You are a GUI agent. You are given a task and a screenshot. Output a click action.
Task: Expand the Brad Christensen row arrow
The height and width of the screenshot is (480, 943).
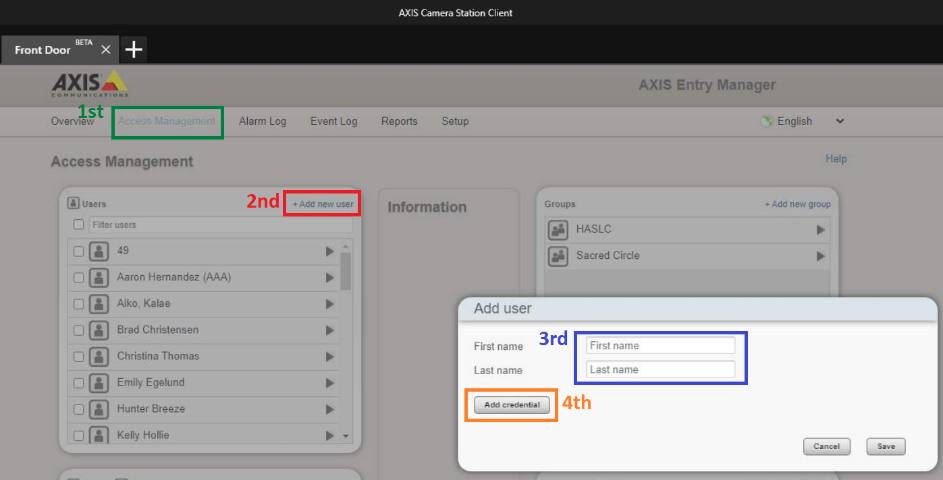tap(330, 331)
